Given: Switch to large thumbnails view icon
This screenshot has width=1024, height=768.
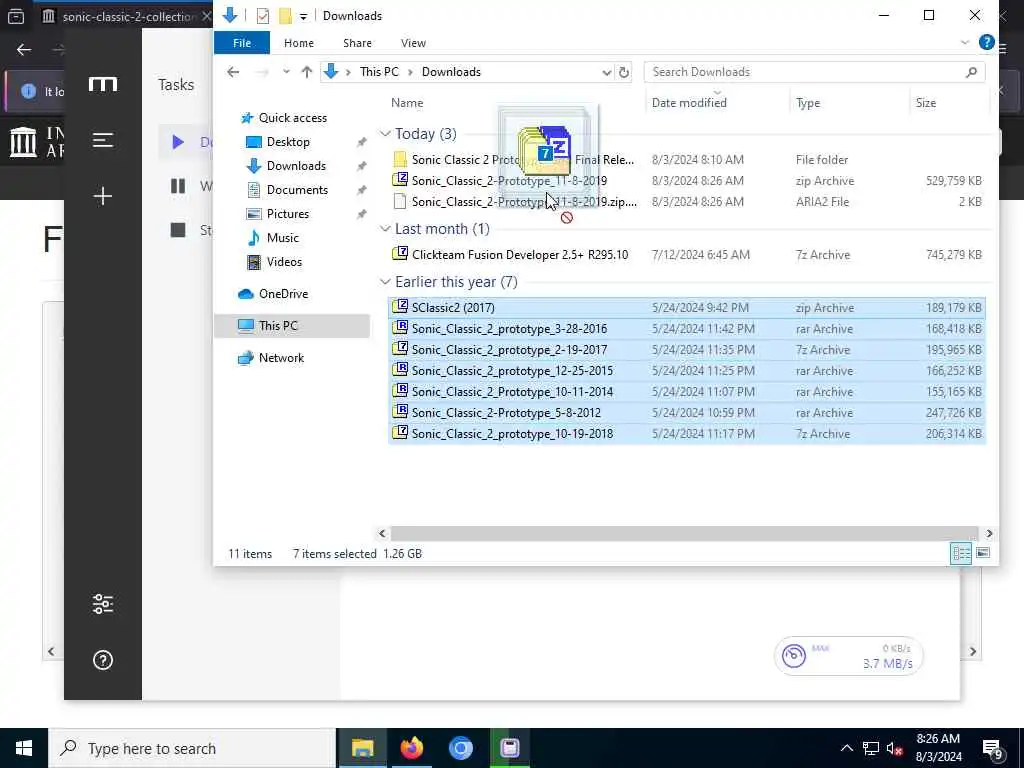Looking at the screenshot, I should (x=982, y=554).
